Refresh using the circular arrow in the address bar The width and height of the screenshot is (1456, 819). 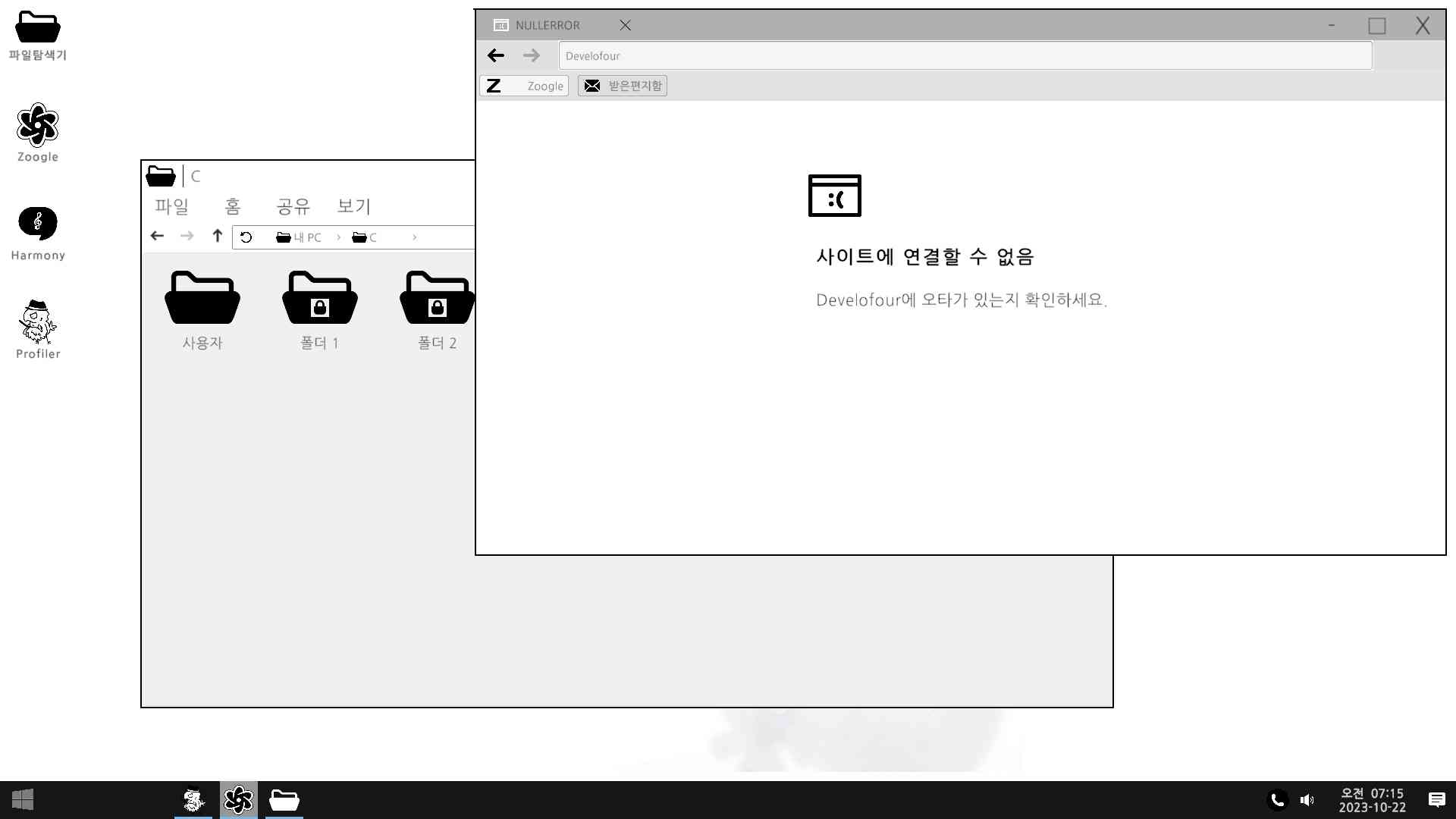(246, 237)
